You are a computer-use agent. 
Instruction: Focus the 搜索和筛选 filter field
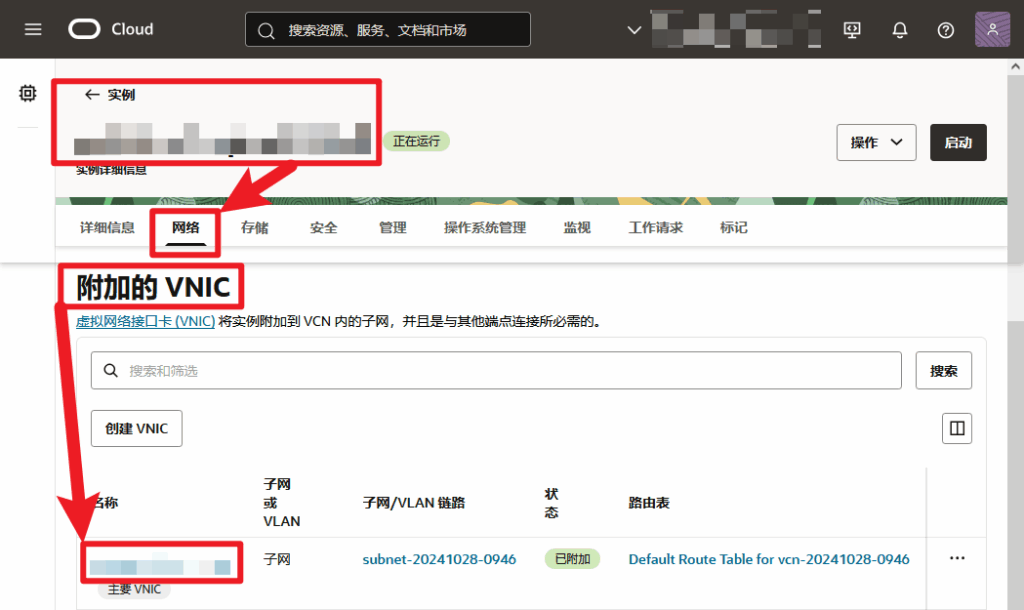tap(496, 370)
